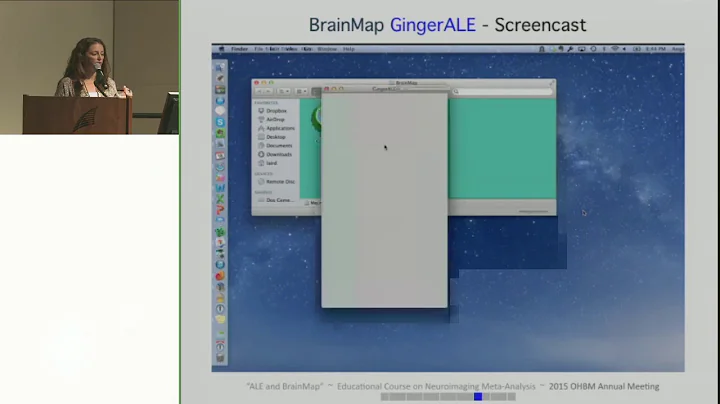Open the Window menu

pyautogui.click(x=327, y=49)
